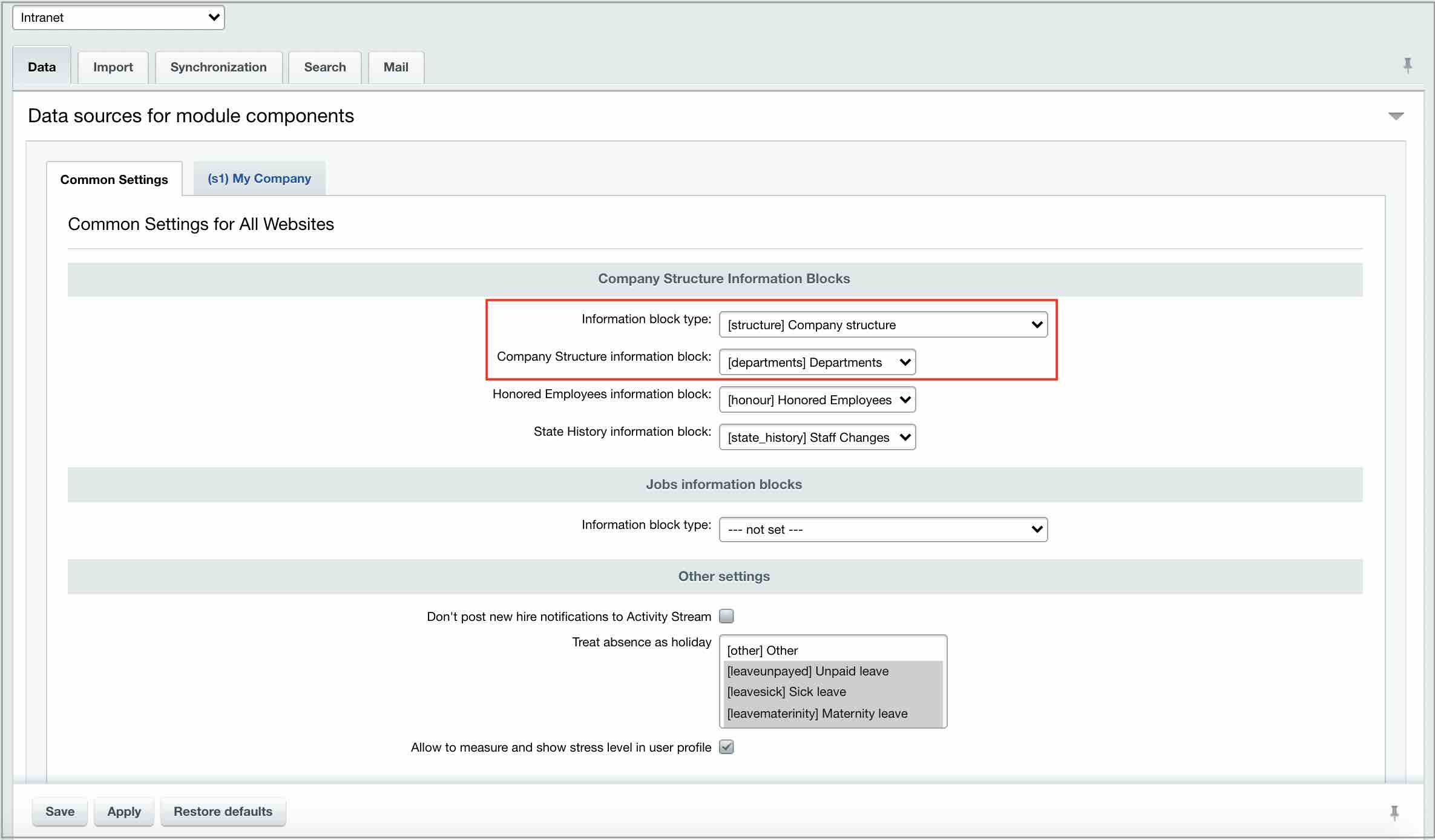Image resolution: width=1435 pixels, height=840 pixels.
Task: Switch to the Data tab
Action: 42,67
